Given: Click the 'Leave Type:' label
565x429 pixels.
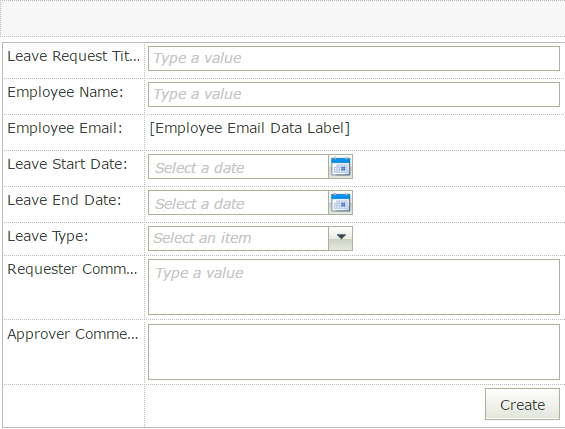Looking at the screenshot, I should (x=48, y=237).
